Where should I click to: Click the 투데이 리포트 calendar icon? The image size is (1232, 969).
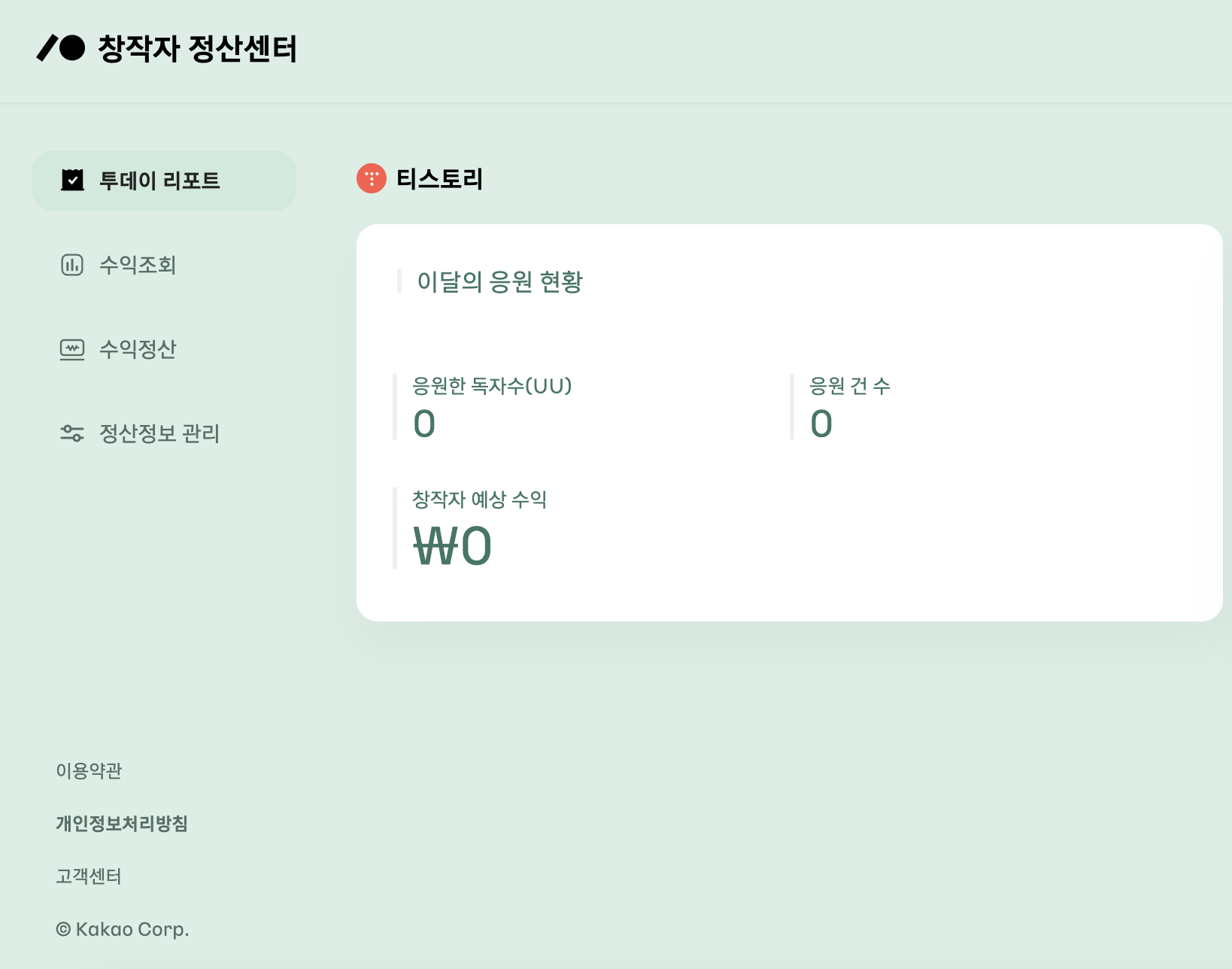coord(71,180)
